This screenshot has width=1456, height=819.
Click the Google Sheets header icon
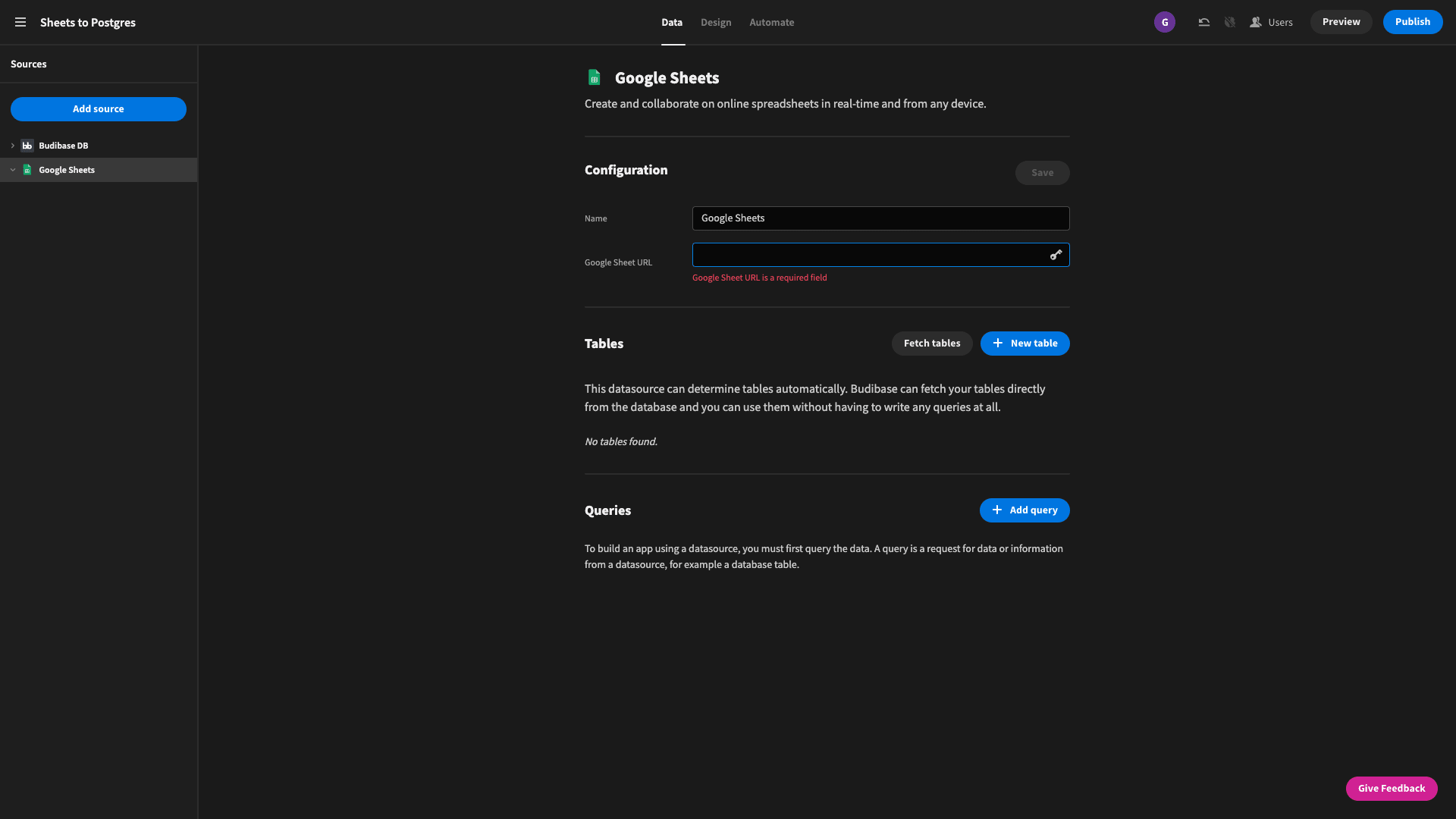(595, 77)
